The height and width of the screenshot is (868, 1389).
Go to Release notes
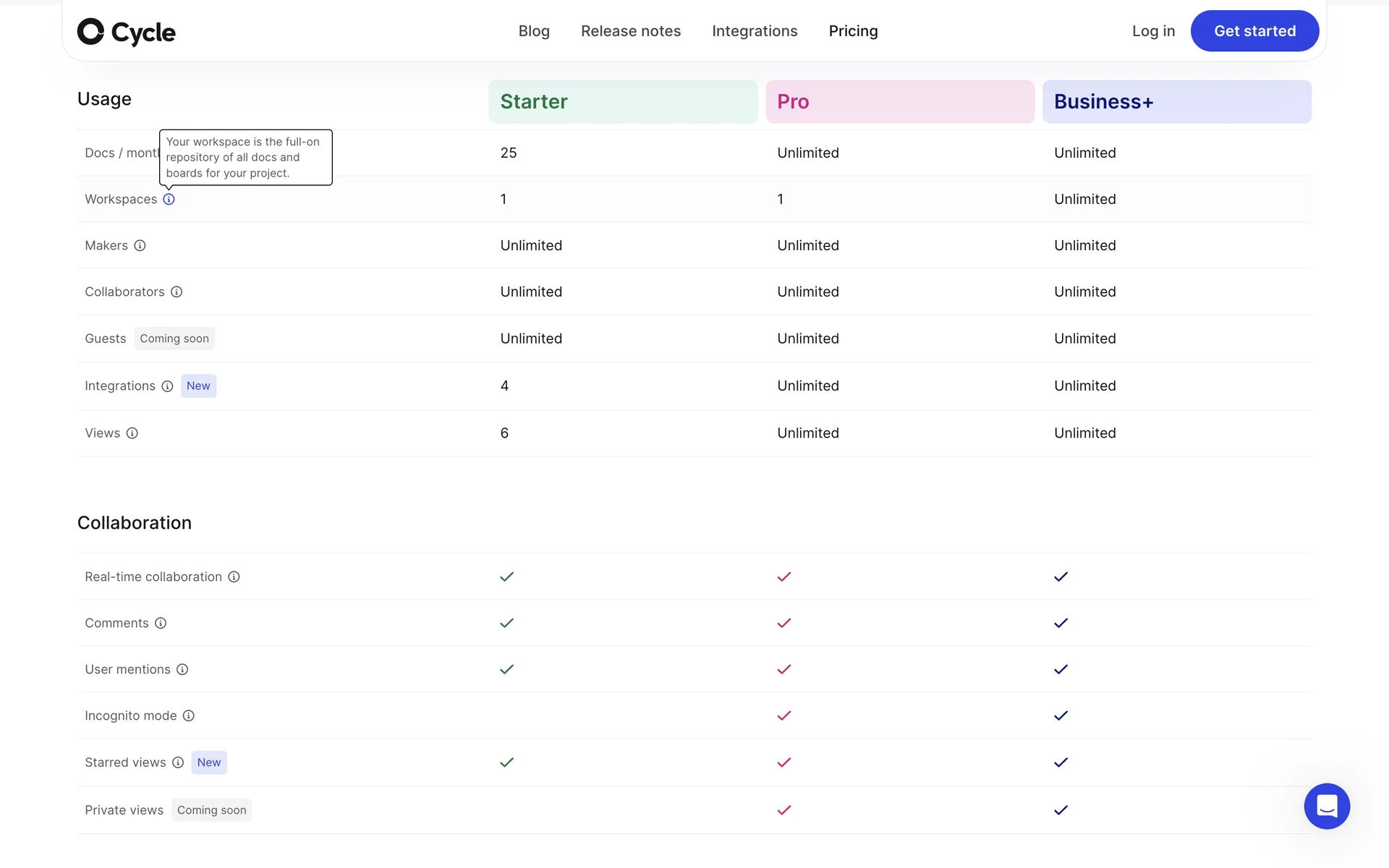tap(630, 31)
